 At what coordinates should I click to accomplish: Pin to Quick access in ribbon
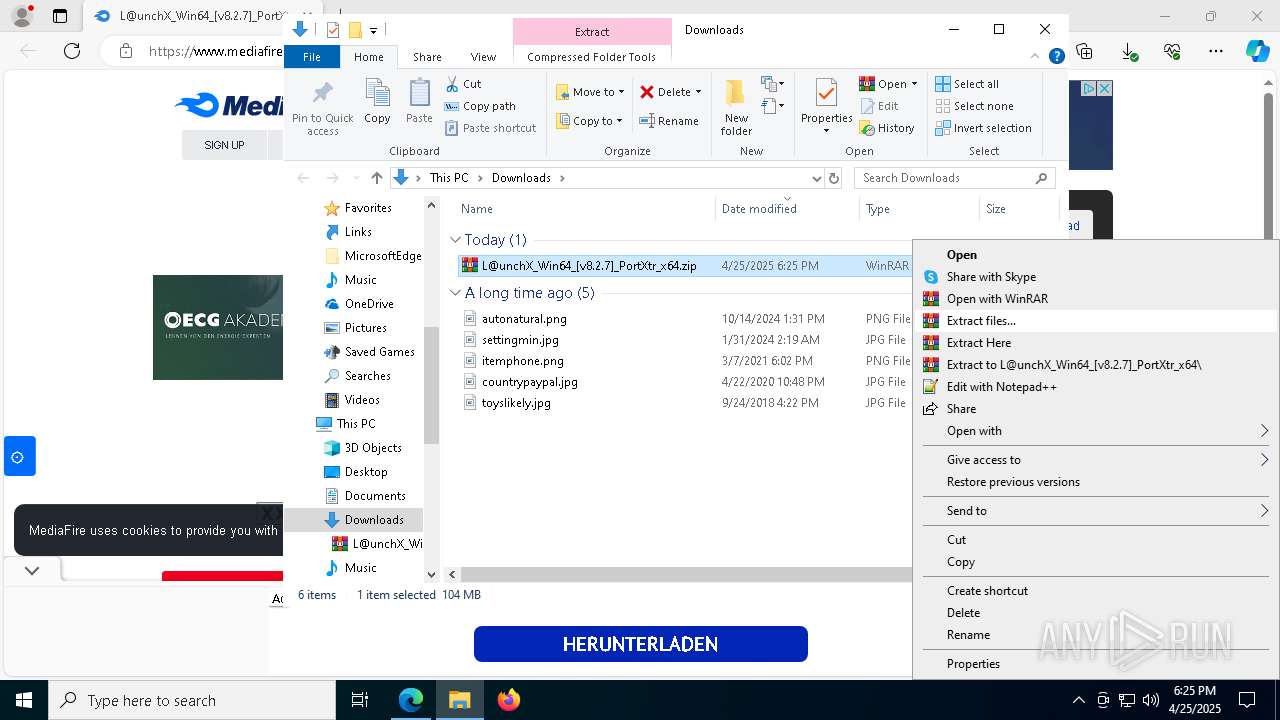(x=322, y=108)
